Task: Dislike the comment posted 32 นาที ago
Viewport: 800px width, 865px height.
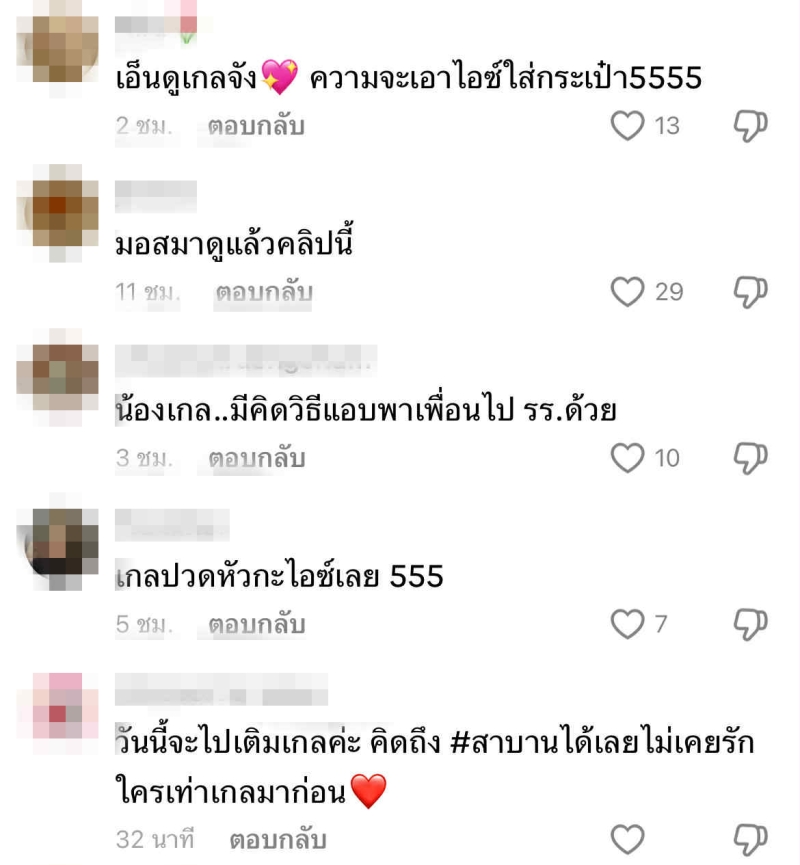Action: pos(750,839)
